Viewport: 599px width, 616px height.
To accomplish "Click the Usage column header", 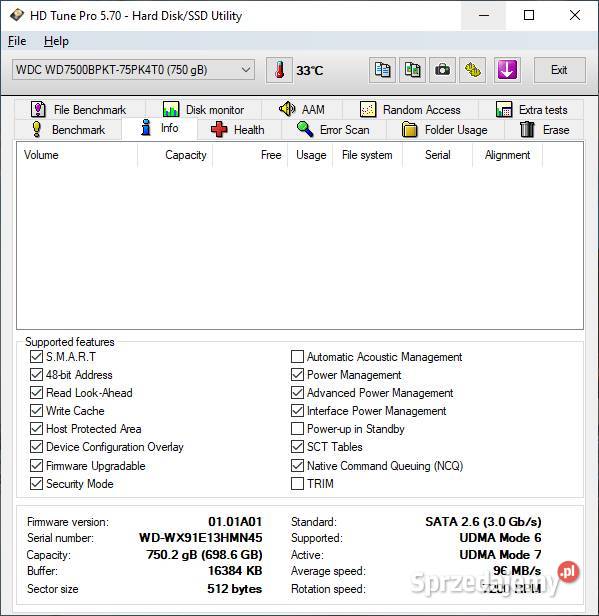I will click(310, 155).
